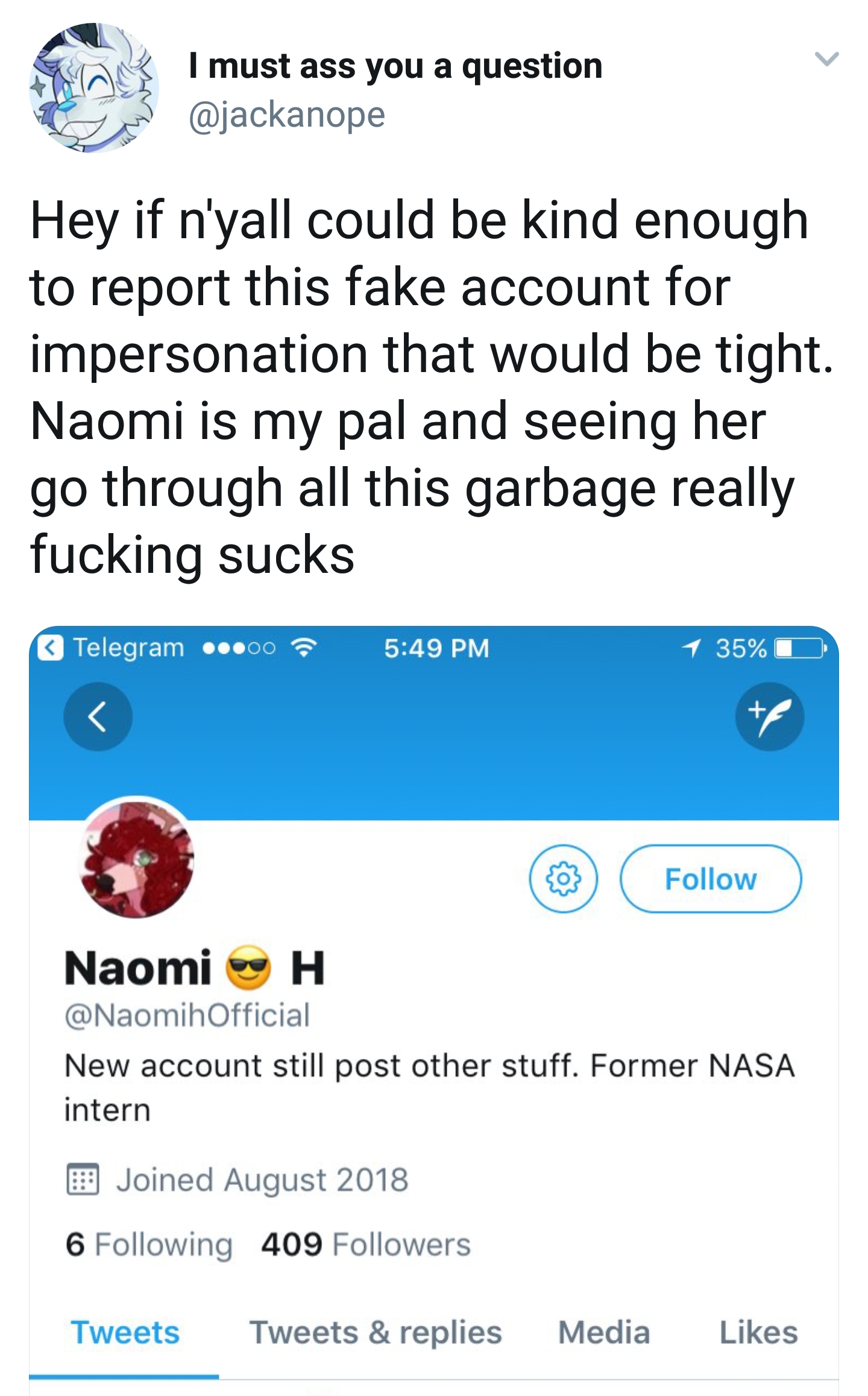Image resolution: width=868 pixels, height=1396 pixels.
Task: View the 409 Followers list
Action: 365,1244
